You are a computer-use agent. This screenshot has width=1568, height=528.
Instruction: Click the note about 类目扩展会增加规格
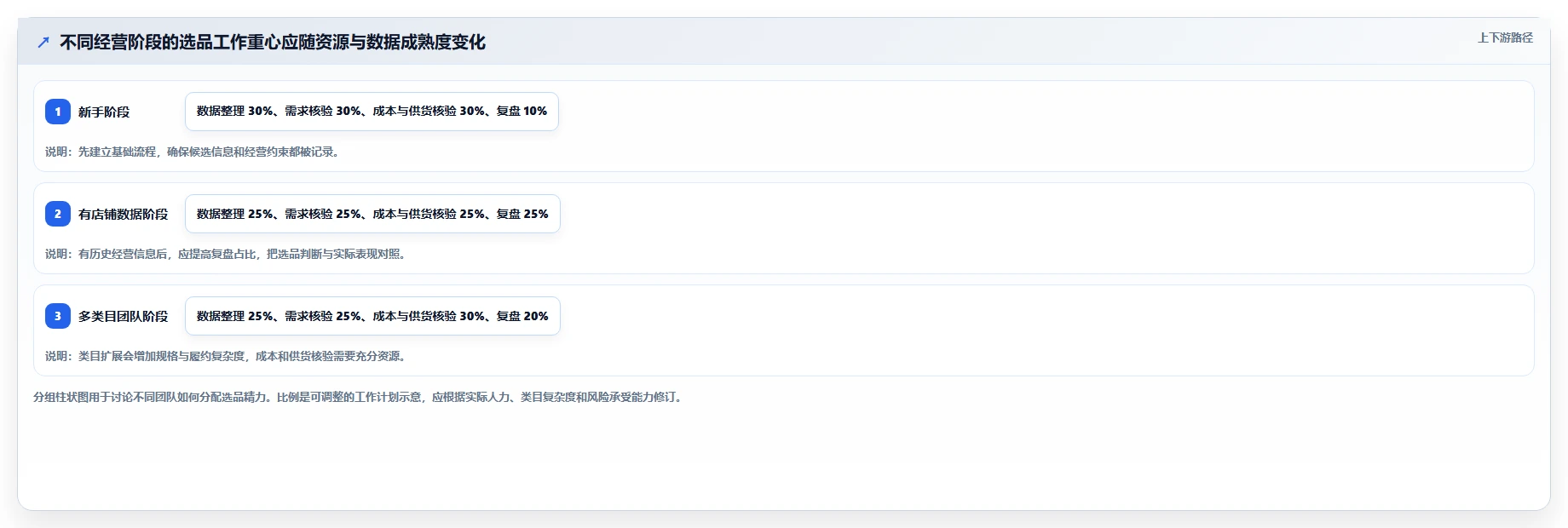tap(228, 356)
